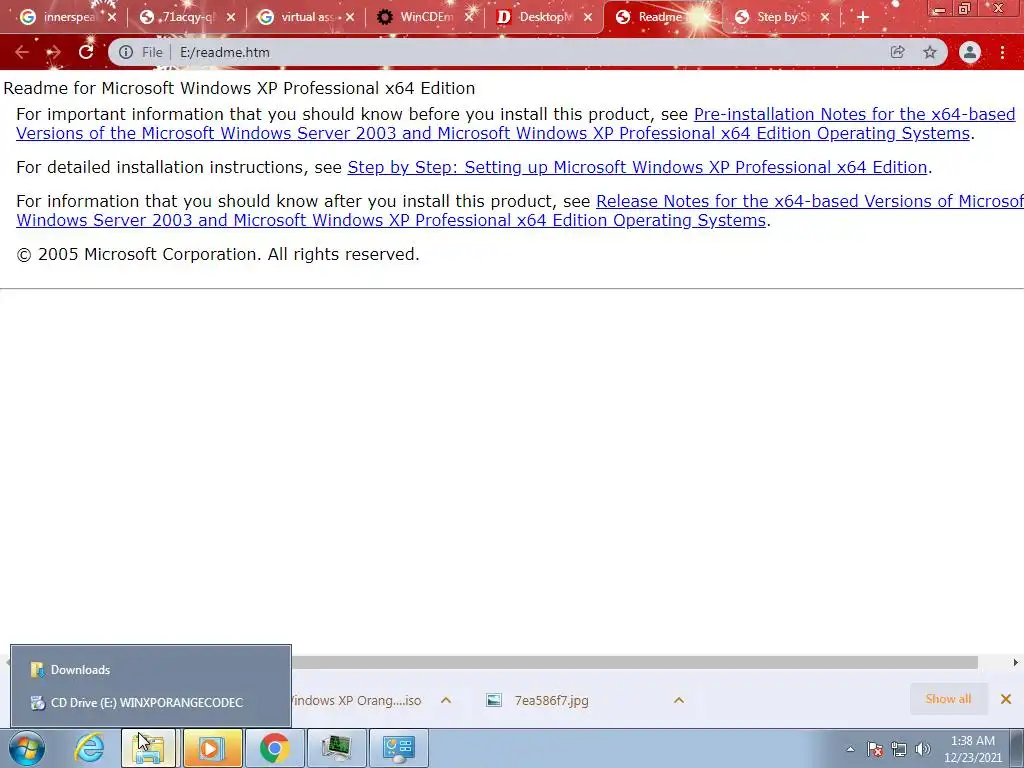Open CD Drive (E:) WINXPORANGECODEC entry
Image resolution: width=1024 pixels, height=768 pixels.
[151, 703]
